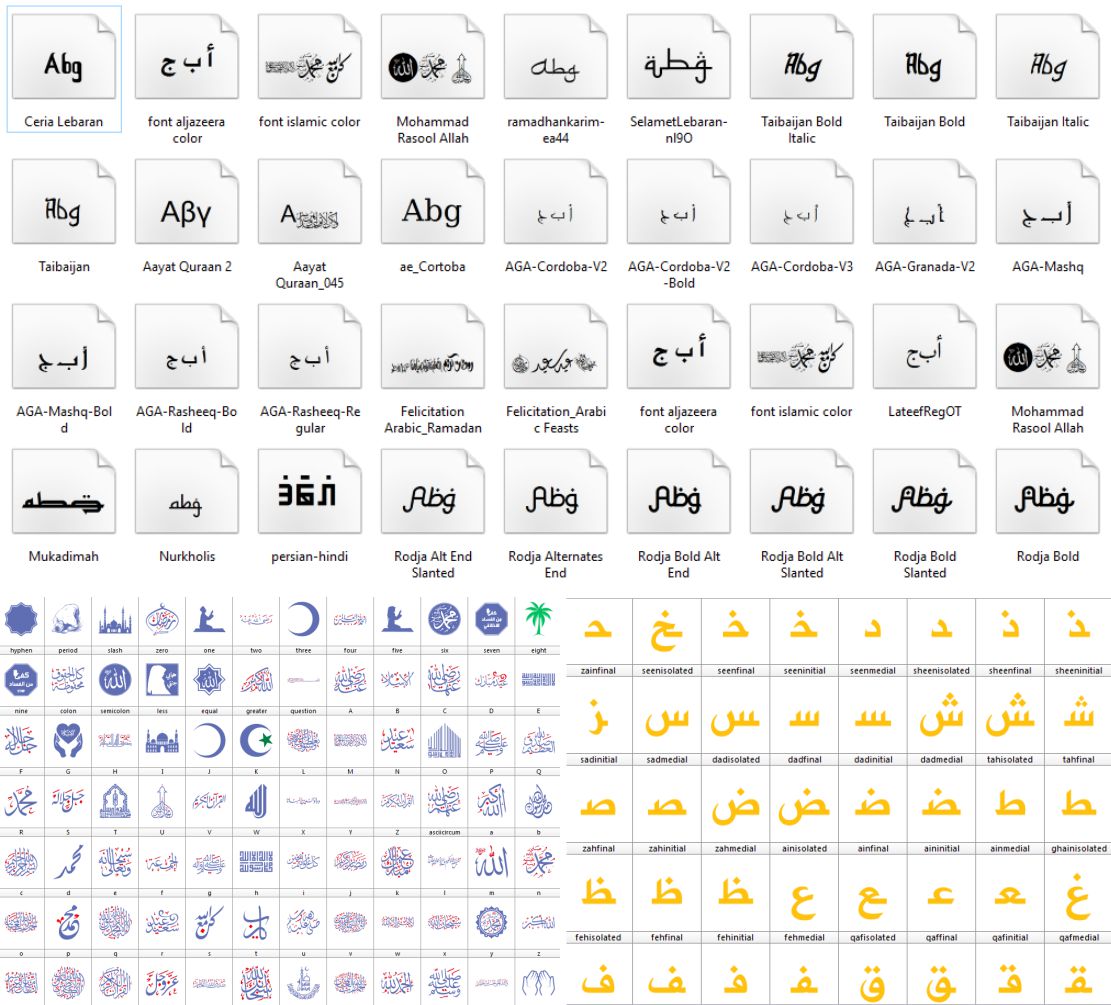The height and width of the screenshot is (1005, 1111).
Task: Open the LateefRegOT font file icon
Action: [x=925, y=347]
